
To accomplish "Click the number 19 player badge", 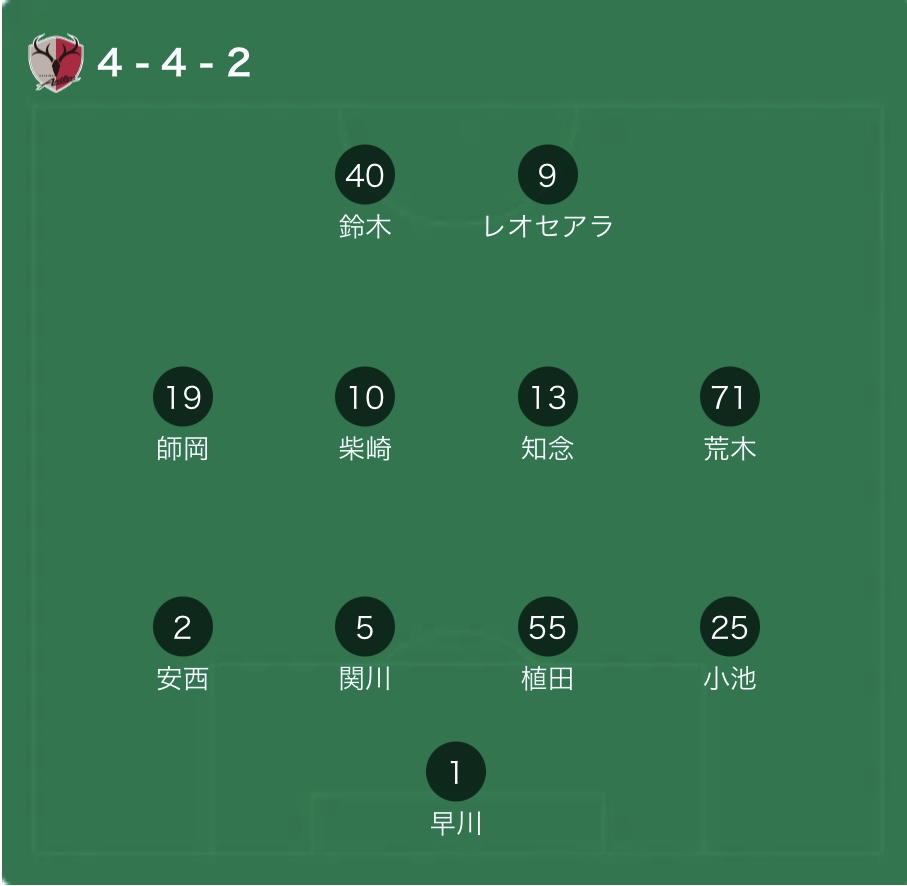I will pos(183,396).
